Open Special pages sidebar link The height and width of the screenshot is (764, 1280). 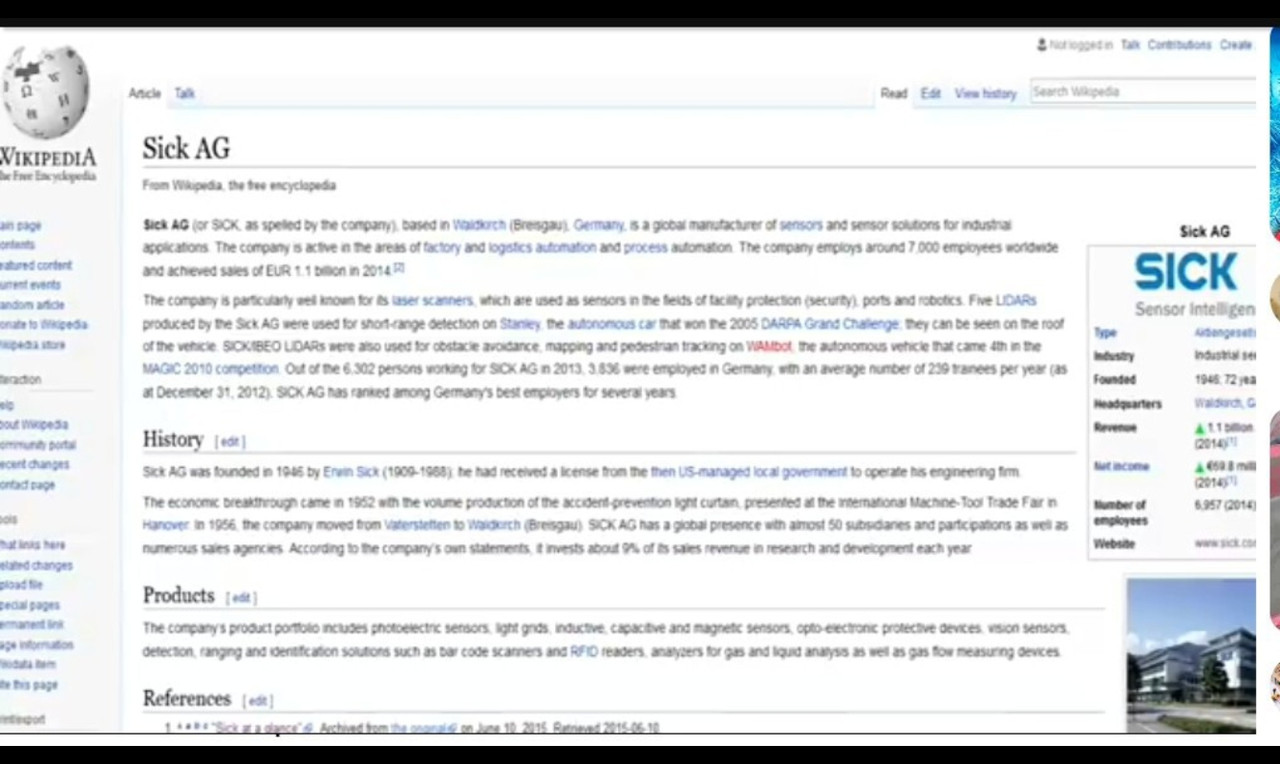pyautogui.click(x=30, y=605)
